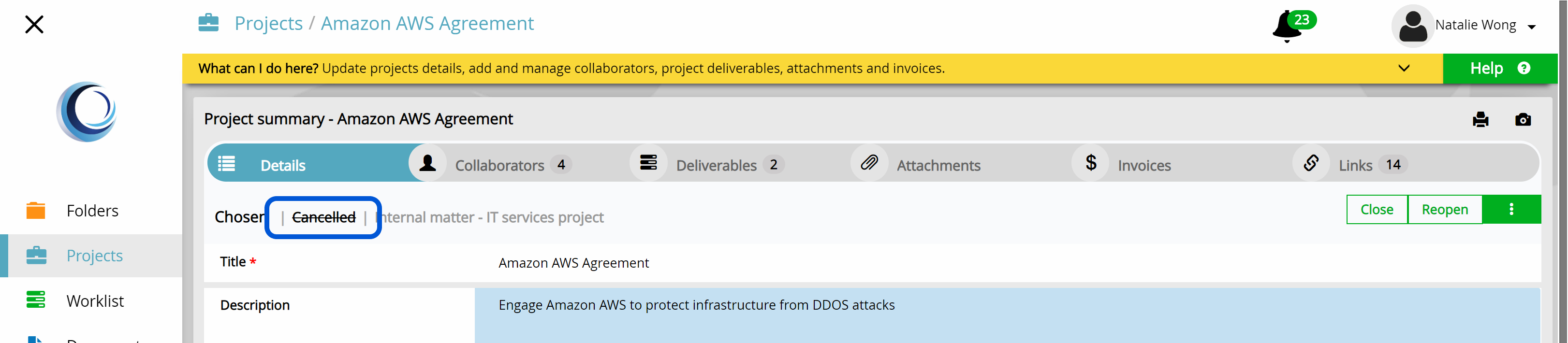Click the Deliverables count badge 2
Image resolution: width=1568 pixels, height=343 pixels.
[x=773, y=164]
